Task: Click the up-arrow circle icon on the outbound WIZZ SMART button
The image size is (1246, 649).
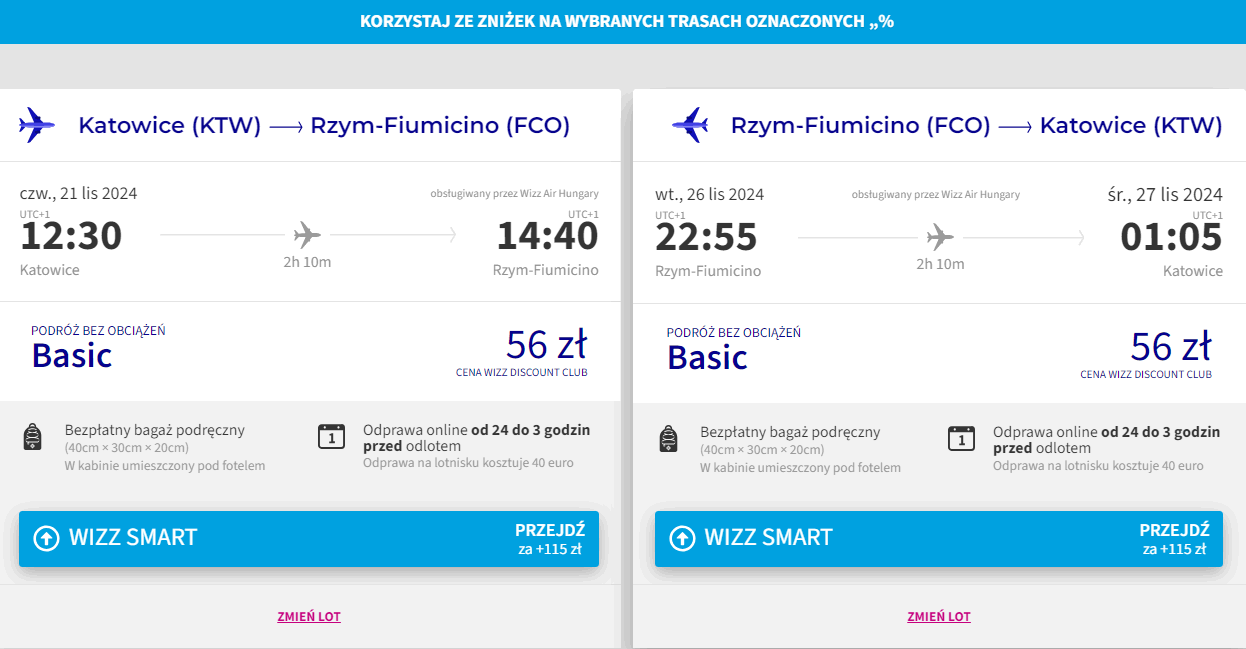Action: click(46, 538)
